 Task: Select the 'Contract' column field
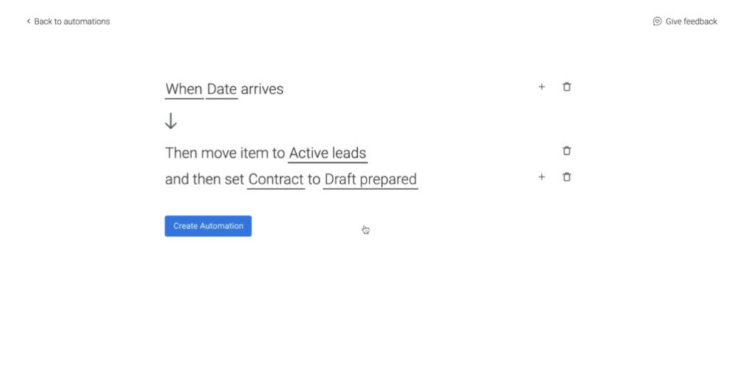[x=276, y=179]
